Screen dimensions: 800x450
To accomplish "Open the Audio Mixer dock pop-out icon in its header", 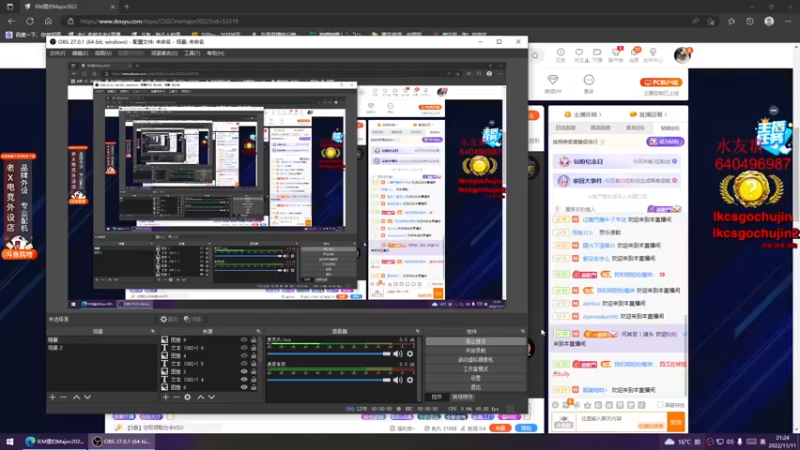I will click(x=418, y=331).
